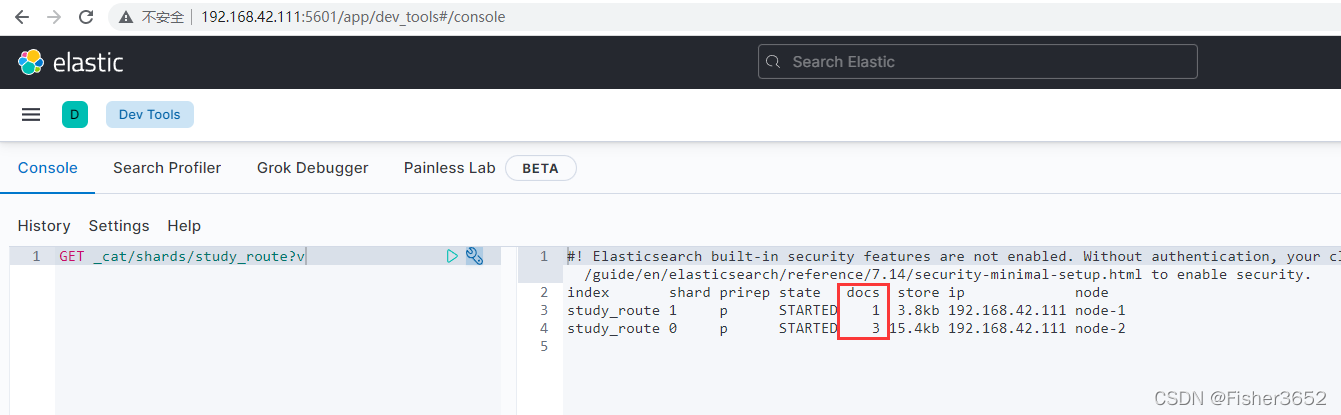Viewport: 1341px width, 415px height.
Task: Click the security-minimal-setup.html reference line
Action: tap(946, 274)
